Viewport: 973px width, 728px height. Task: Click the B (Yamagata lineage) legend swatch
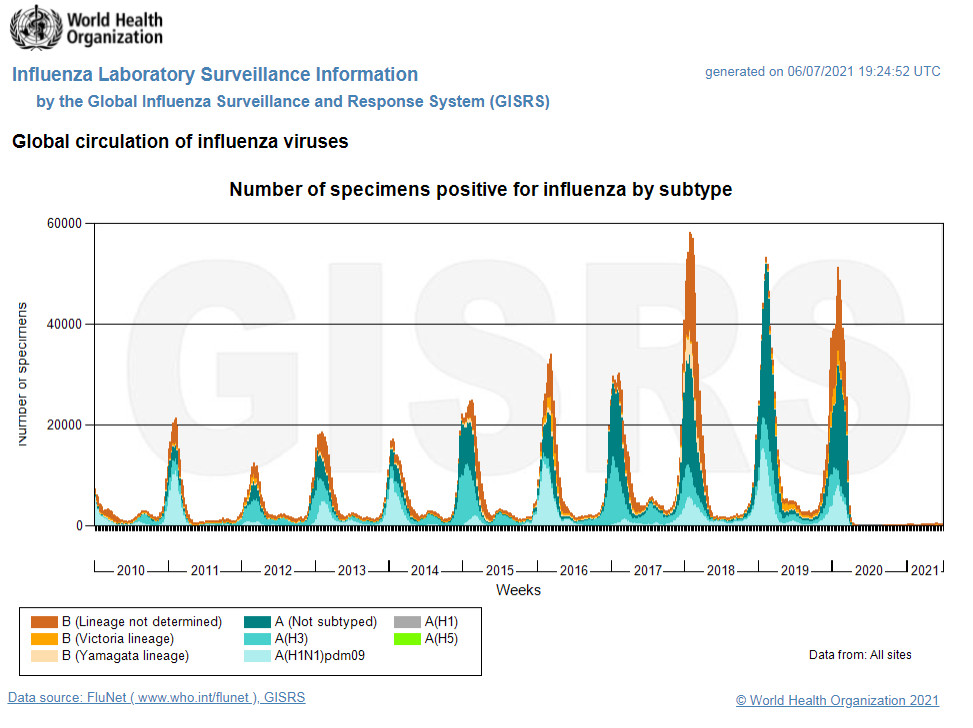pyautogui.click(x=44, y=656)
